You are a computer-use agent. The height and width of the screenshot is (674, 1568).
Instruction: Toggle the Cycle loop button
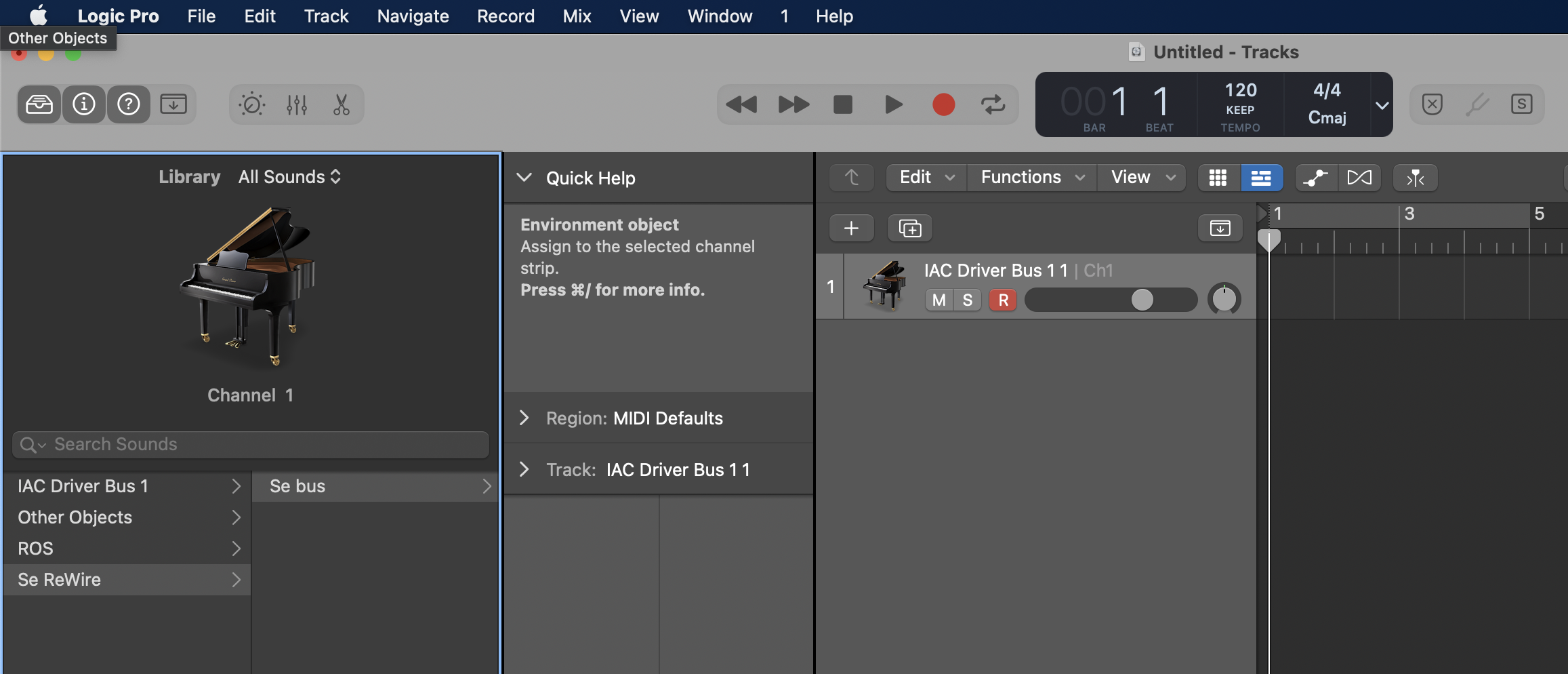click(993, 104)
